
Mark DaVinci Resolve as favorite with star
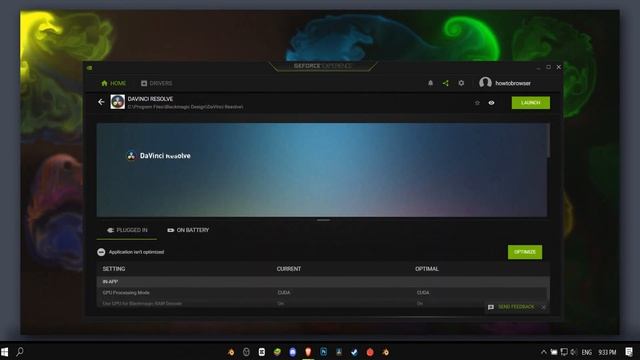[x=477, y=103]
